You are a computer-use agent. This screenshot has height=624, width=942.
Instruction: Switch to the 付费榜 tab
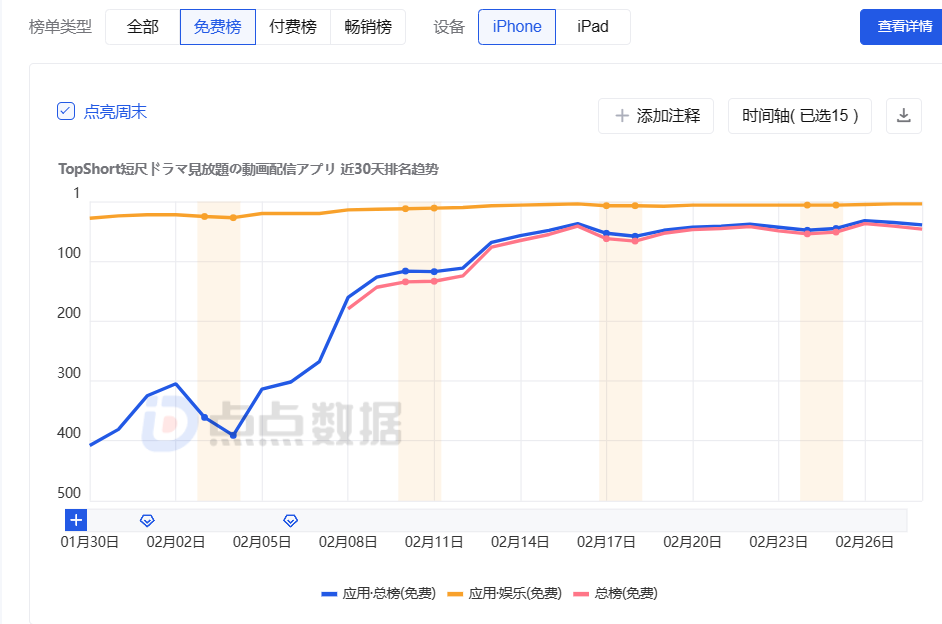tap(292, 27)
